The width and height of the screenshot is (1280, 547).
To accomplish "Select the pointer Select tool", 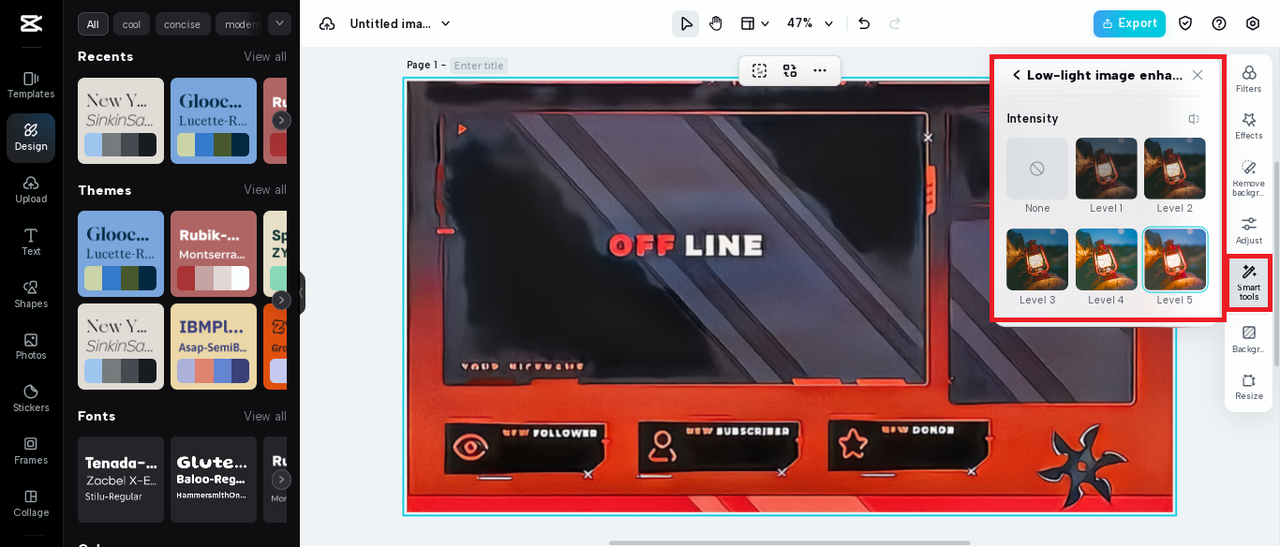I will (685, 23).
